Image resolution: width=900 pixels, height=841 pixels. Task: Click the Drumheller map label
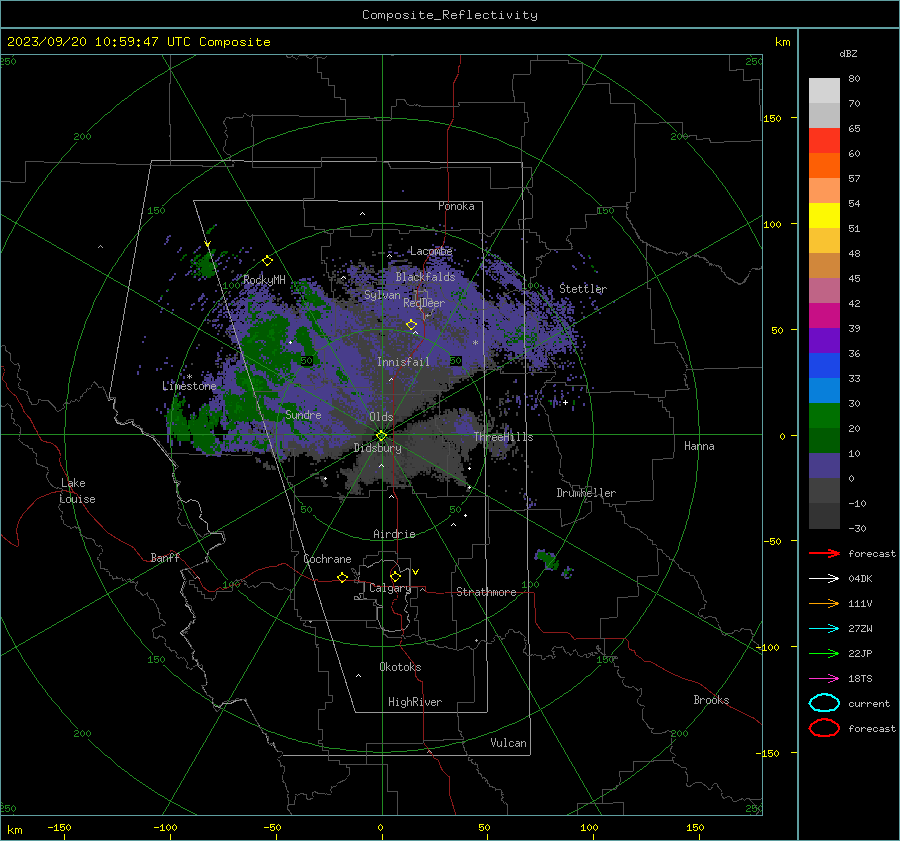(x=586, y=493)
